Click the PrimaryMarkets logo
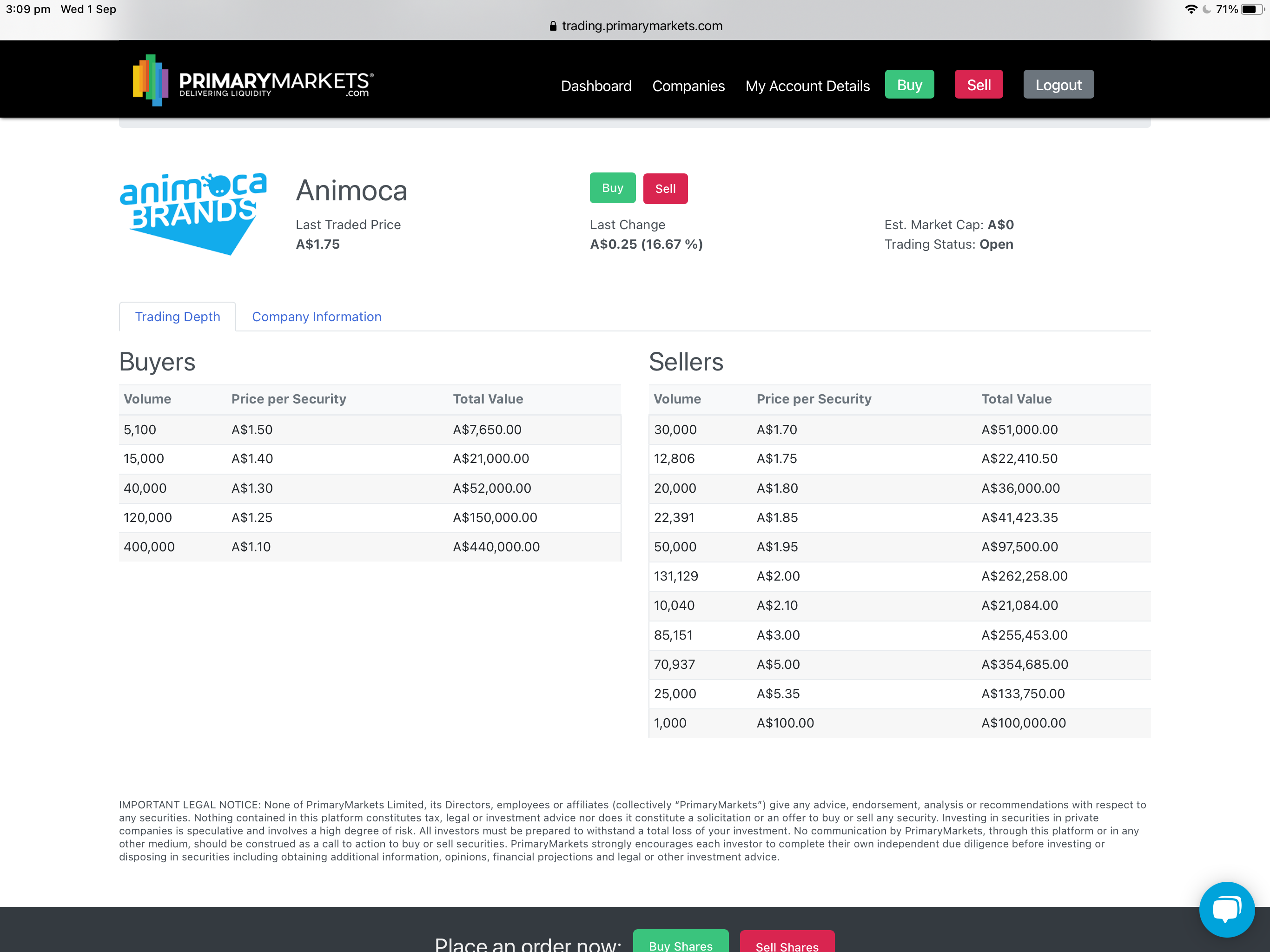 pos(253,80)
